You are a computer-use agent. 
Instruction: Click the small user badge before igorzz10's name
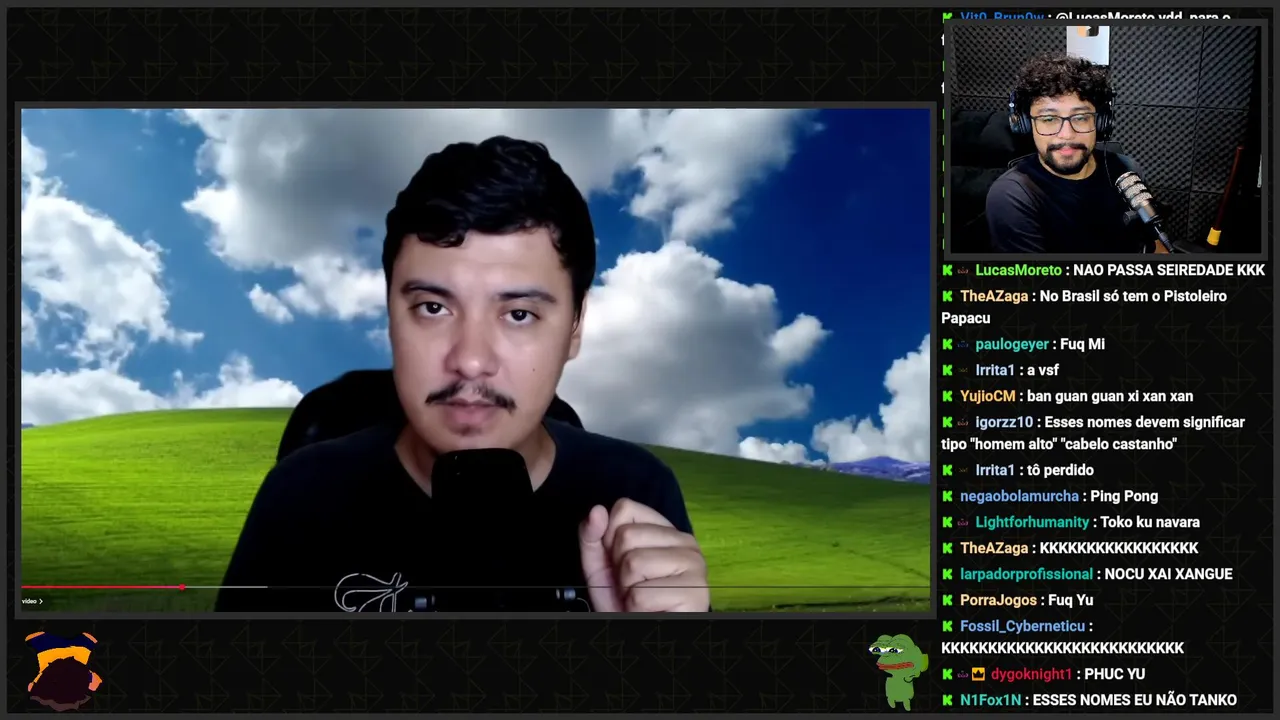(x=963, y=422)
